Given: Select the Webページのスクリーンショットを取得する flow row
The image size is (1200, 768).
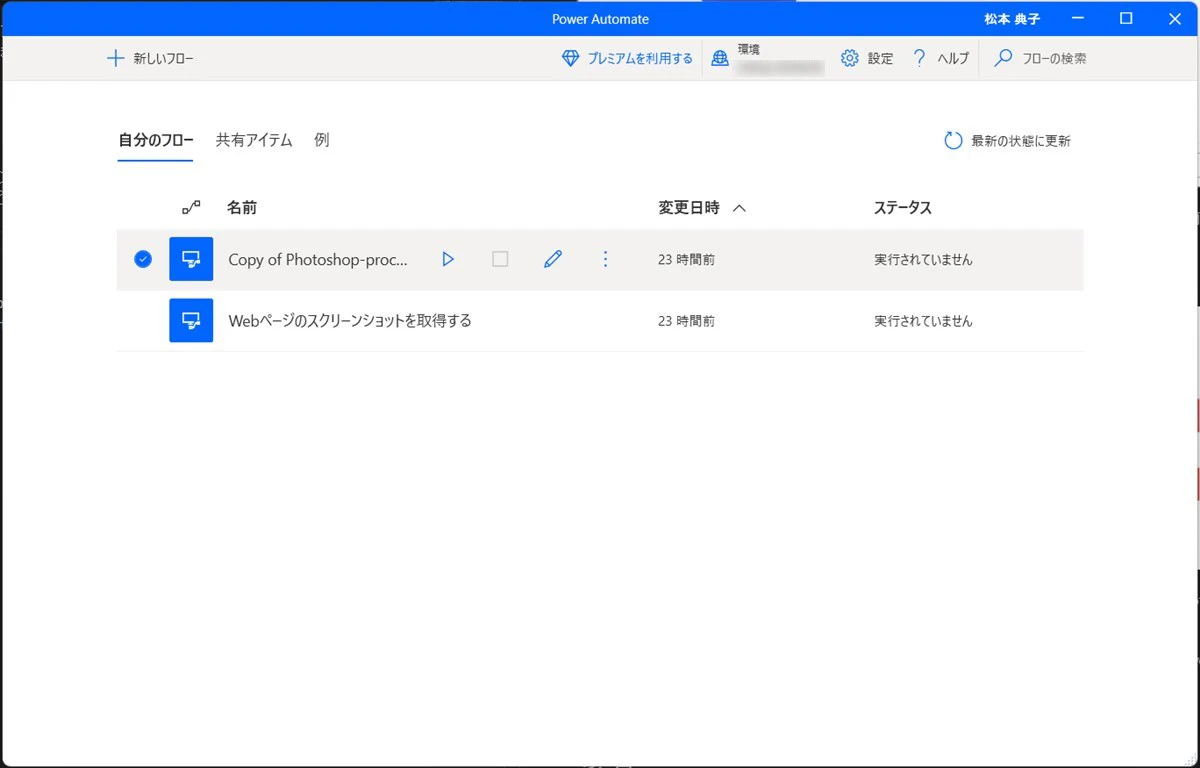Looking at the screenshot, I should coord(600,320).
